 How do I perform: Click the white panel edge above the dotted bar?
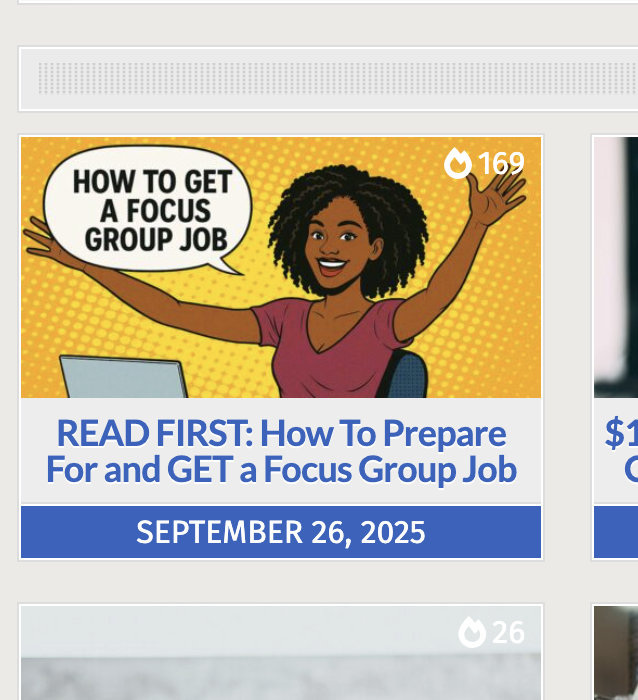(x=328, y=2)
